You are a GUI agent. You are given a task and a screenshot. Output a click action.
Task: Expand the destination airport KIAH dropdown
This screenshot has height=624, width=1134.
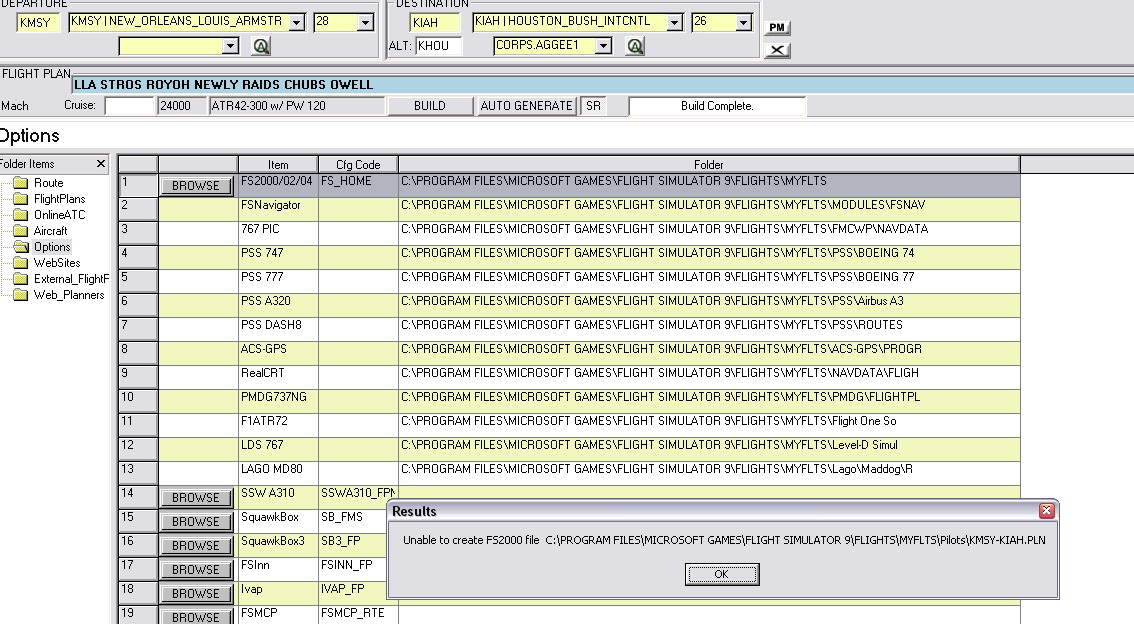(674, 22)
